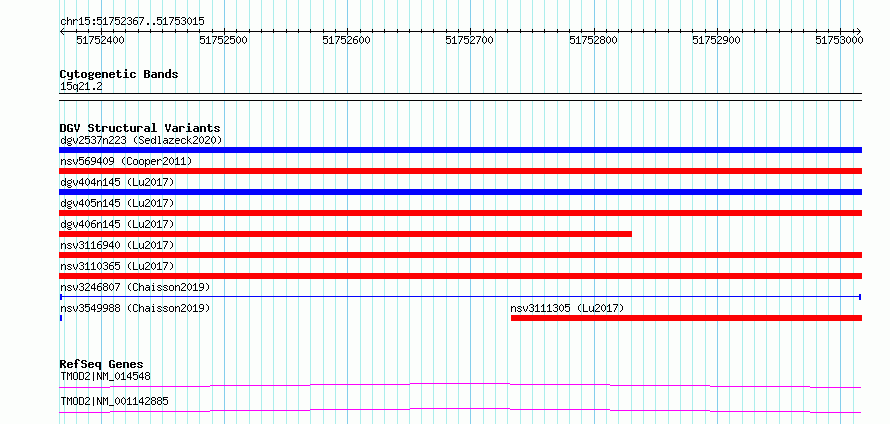Open variant label nsv3111305 (Lu2017)
890x424 pixels.
point(567,308)
